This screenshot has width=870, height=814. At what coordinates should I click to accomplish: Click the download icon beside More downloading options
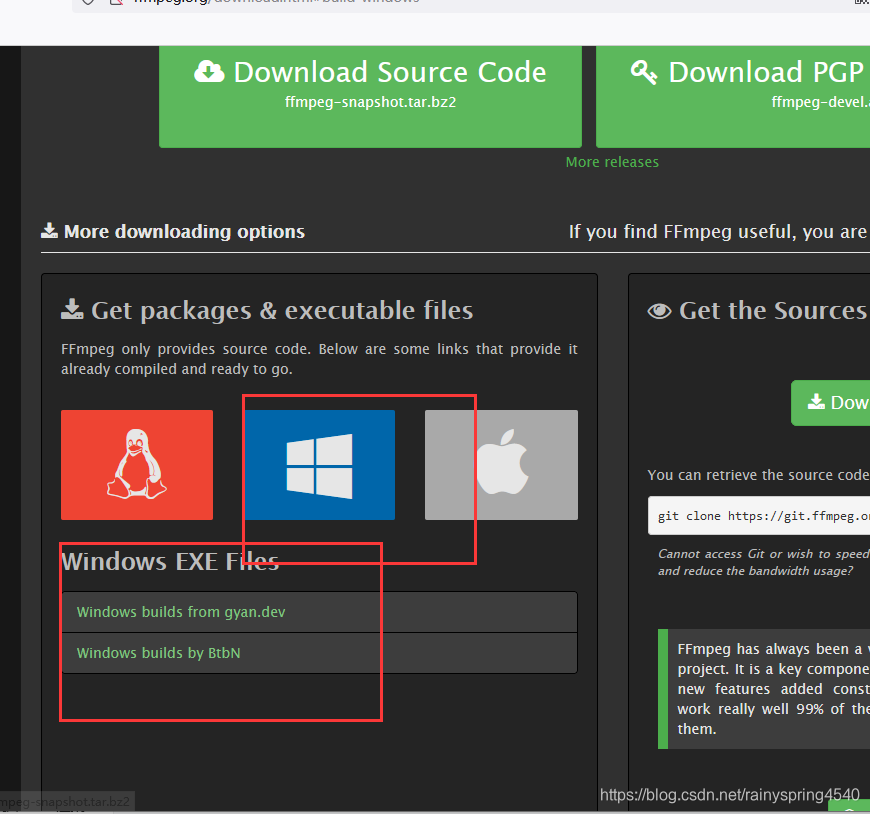pos(49,230)
